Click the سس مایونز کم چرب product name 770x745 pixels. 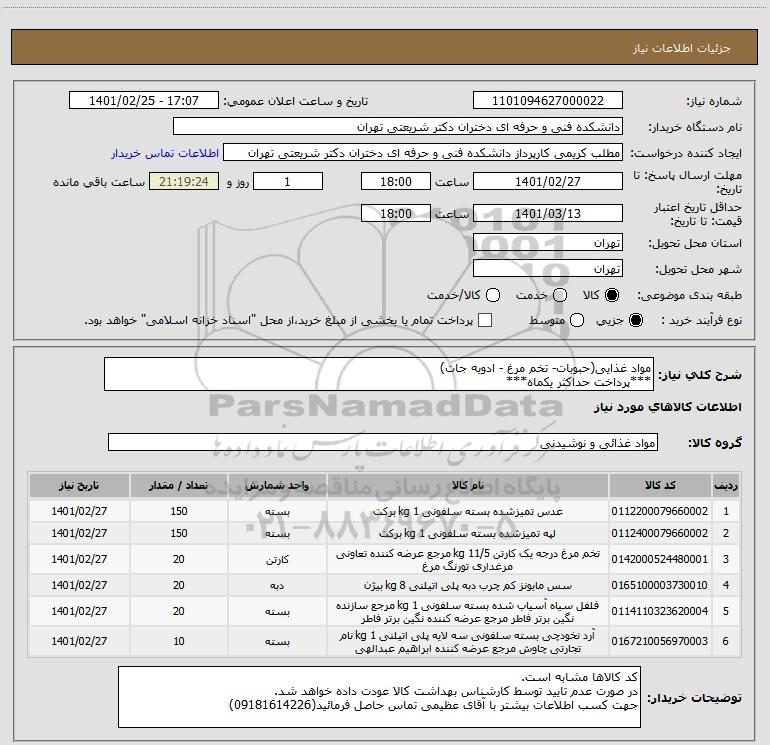click(x=468, y=585)
